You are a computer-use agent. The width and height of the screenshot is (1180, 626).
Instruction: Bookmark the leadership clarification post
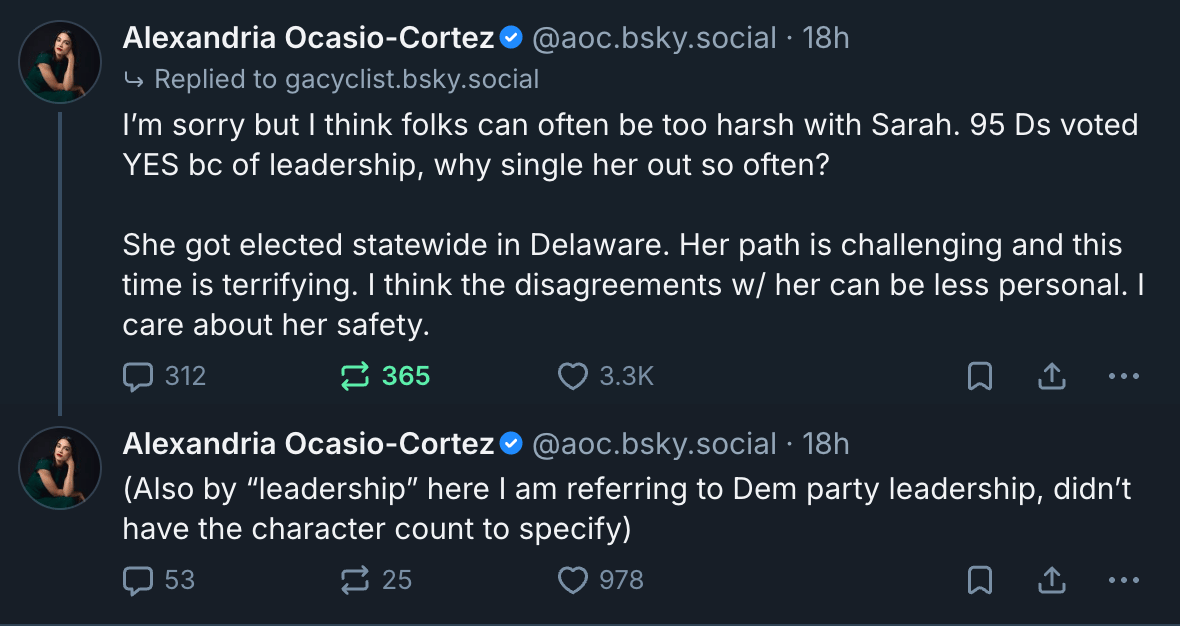[x=979, y=580]
